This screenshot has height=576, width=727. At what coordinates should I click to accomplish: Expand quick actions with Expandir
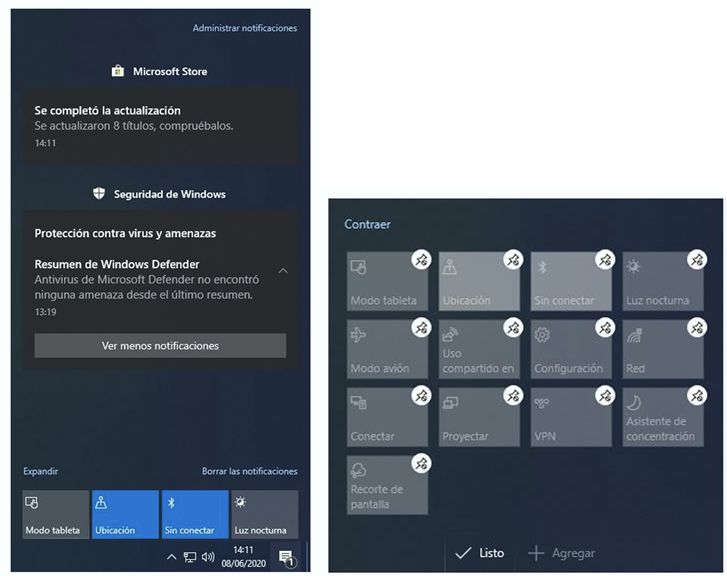(41, 471)
